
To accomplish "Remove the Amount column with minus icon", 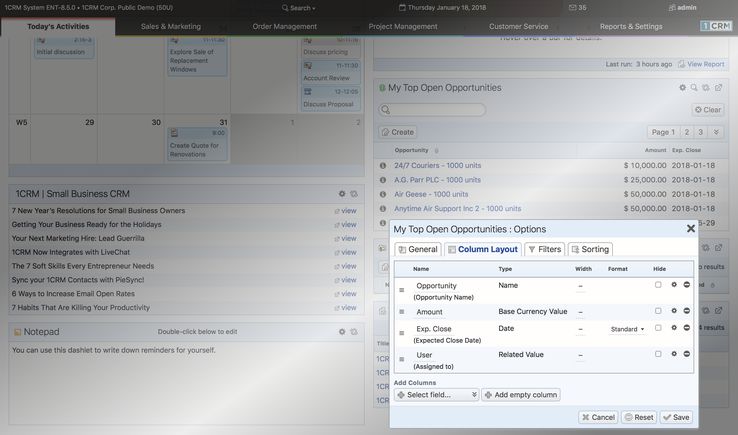I will [687, 311].
